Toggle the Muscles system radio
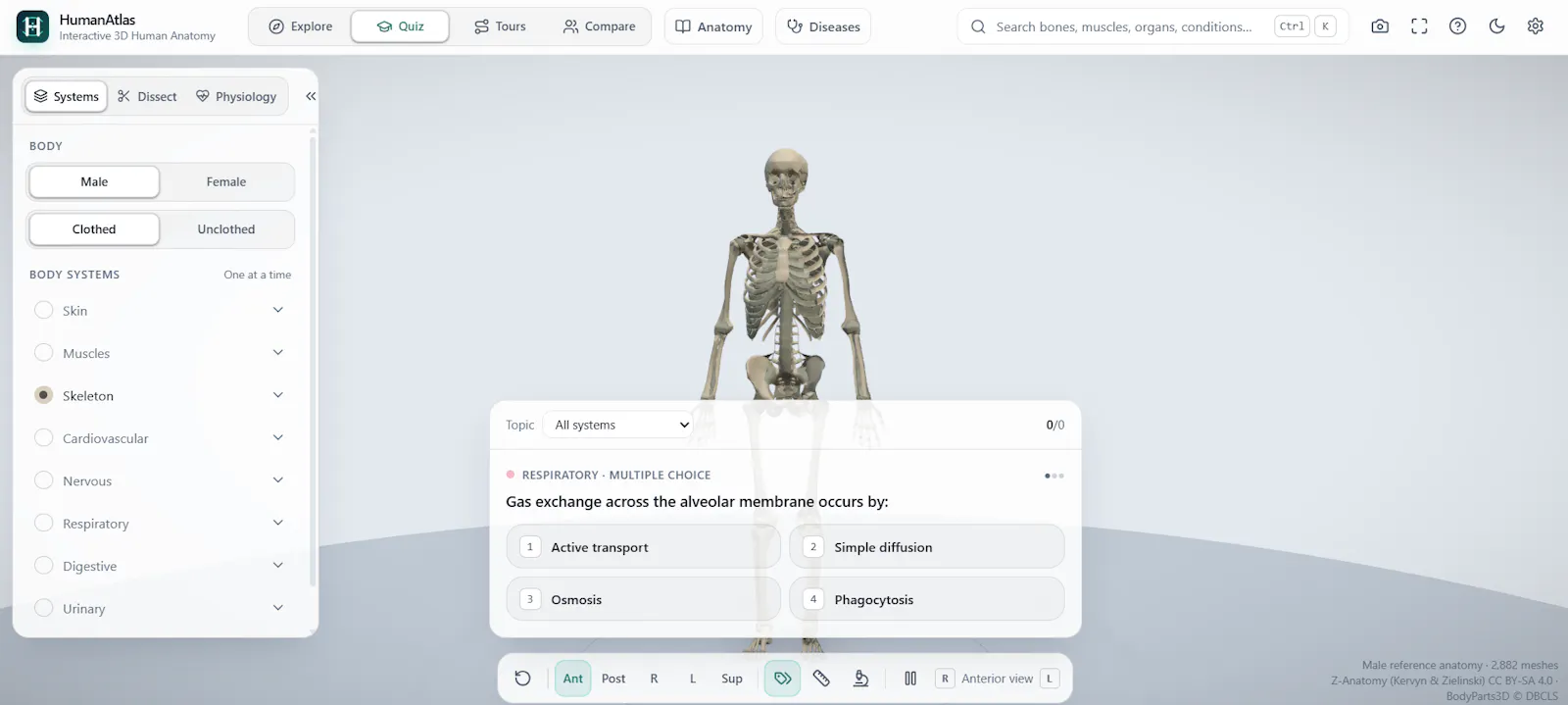 (43, 353)
